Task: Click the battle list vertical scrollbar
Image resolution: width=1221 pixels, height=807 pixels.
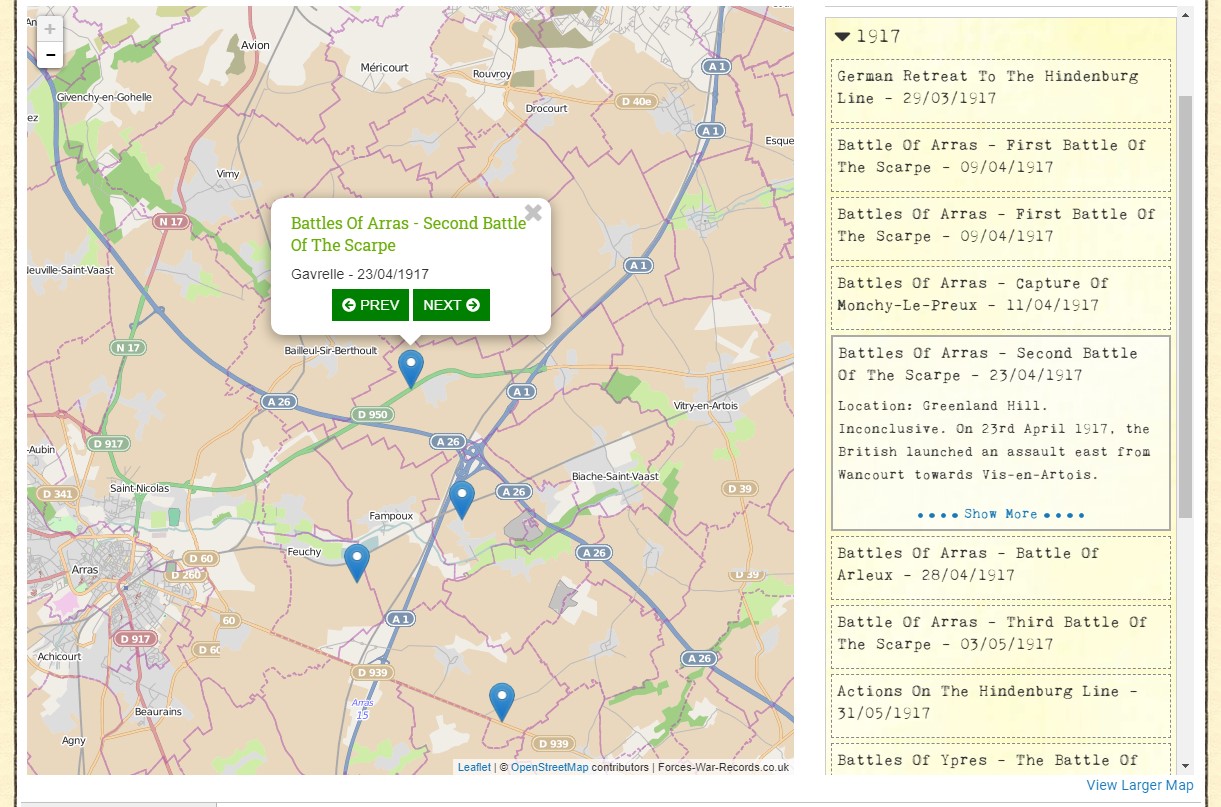Action: [x=1186, y=300]
